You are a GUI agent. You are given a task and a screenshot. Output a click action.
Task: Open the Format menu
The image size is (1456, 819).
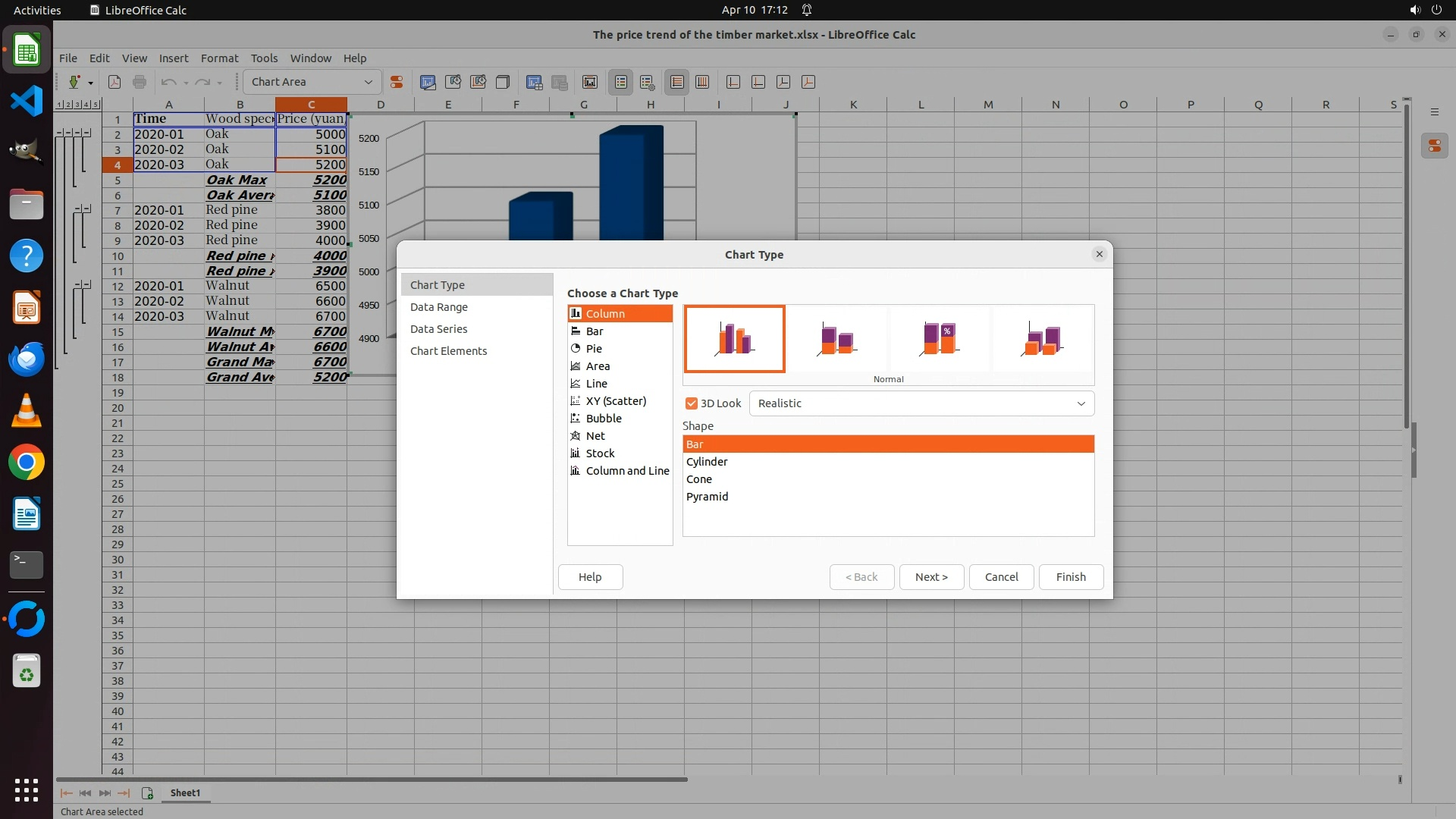pyautogui.click(x=219, y=58)
